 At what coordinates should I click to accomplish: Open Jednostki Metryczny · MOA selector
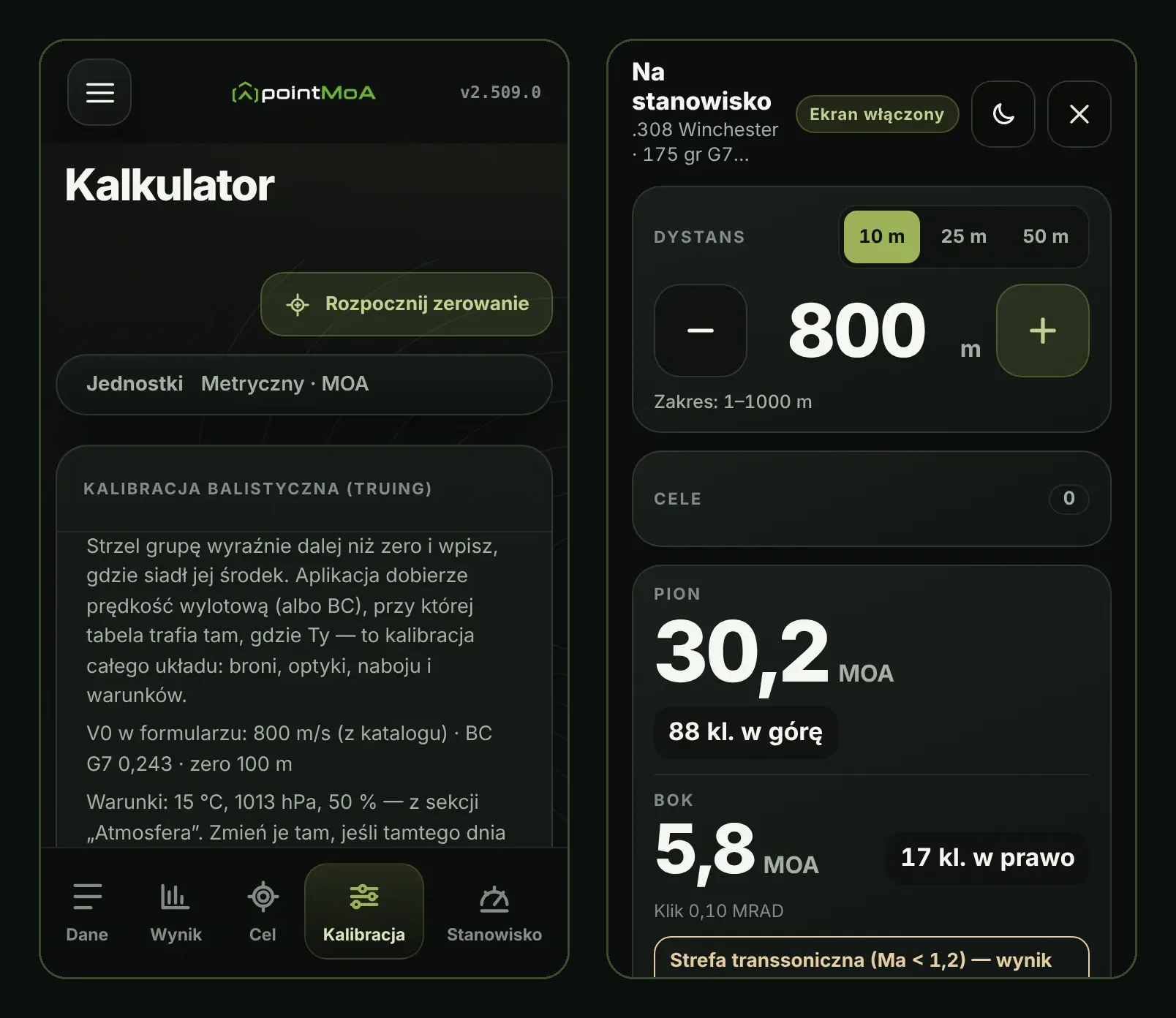click(x=304, y=385)
